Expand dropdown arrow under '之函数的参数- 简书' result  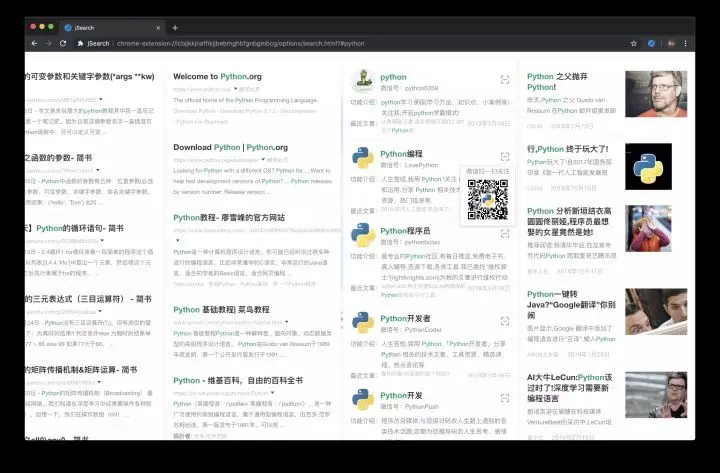click(x=97, y=170)
